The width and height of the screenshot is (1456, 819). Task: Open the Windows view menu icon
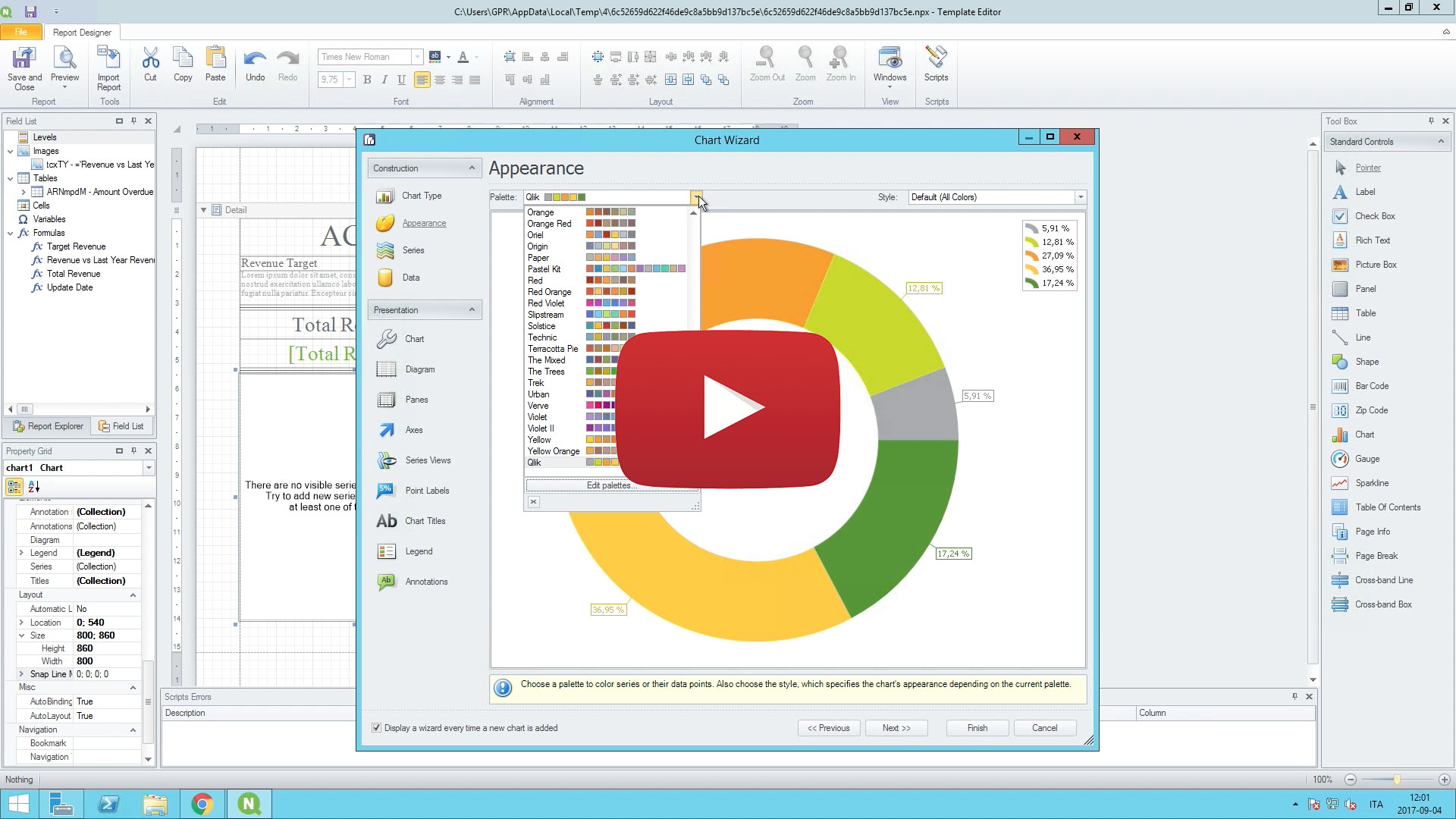click(890, 58)
